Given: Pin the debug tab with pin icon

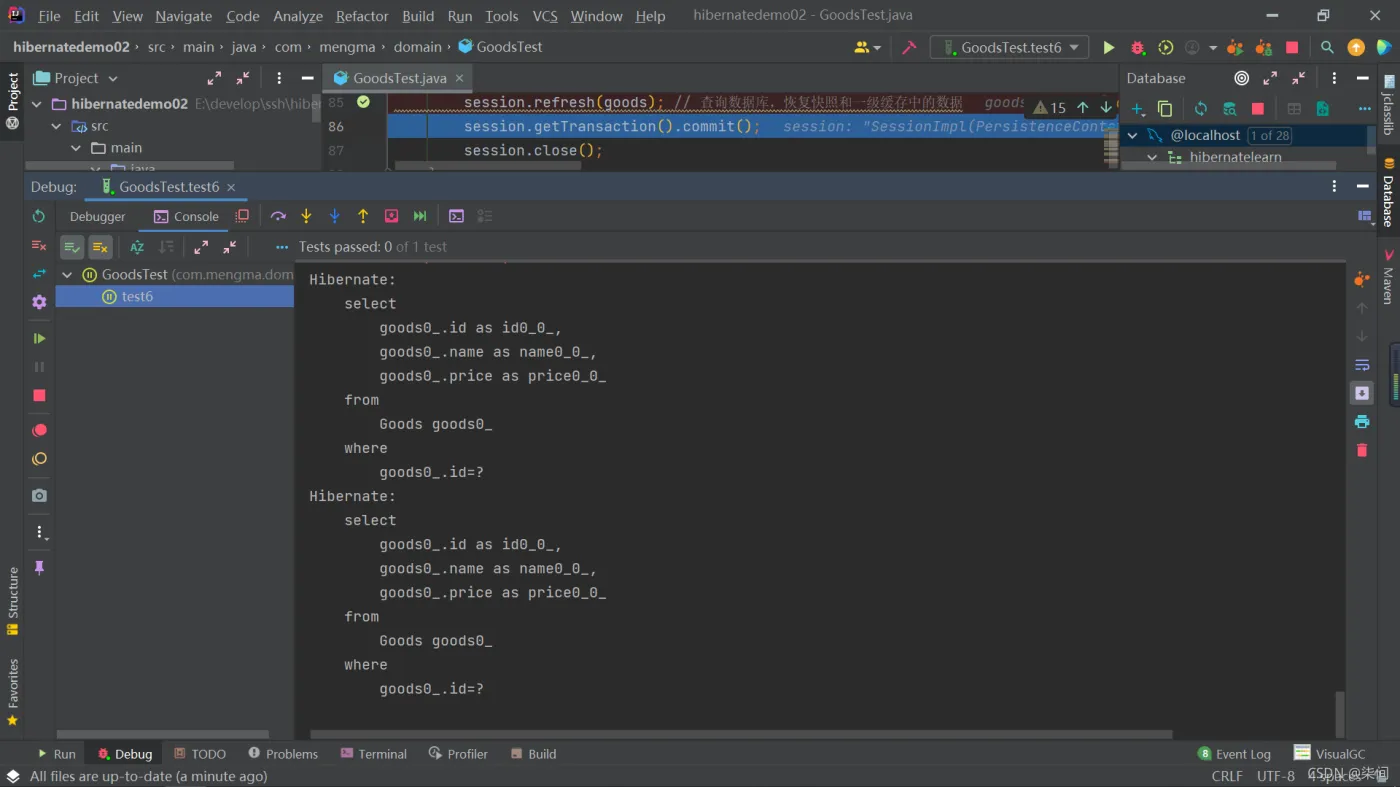Looking at the screenshot, I should (x=39, y=567).
